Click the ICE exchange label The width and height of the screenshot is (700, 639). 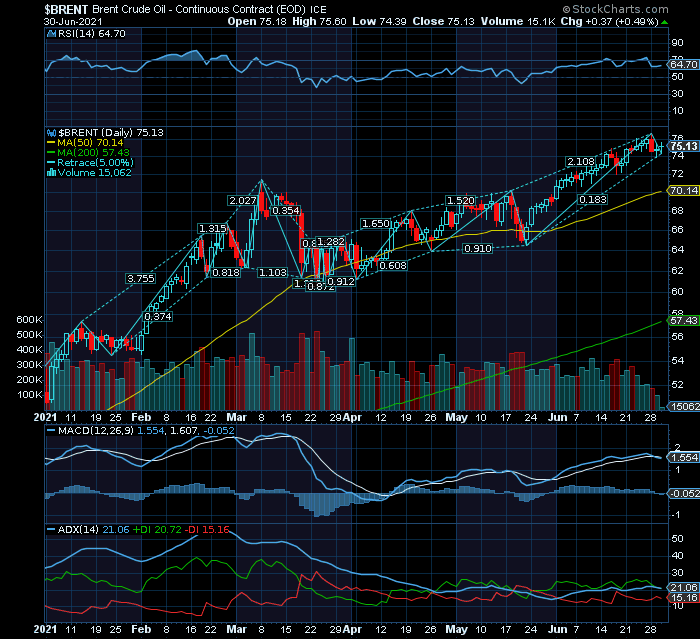[x=318, y=9]
